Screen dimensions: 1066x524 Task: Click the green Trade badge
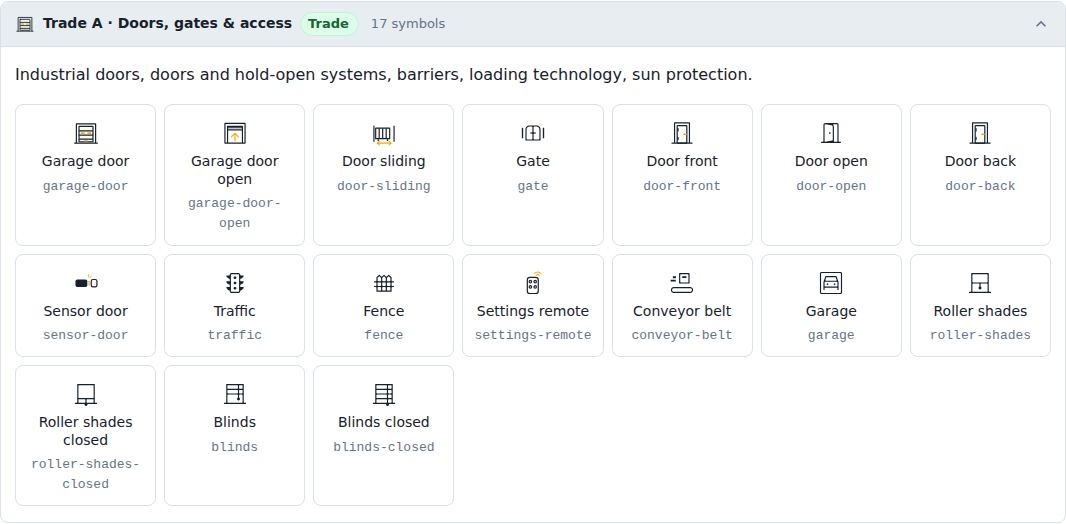point(328,24)
